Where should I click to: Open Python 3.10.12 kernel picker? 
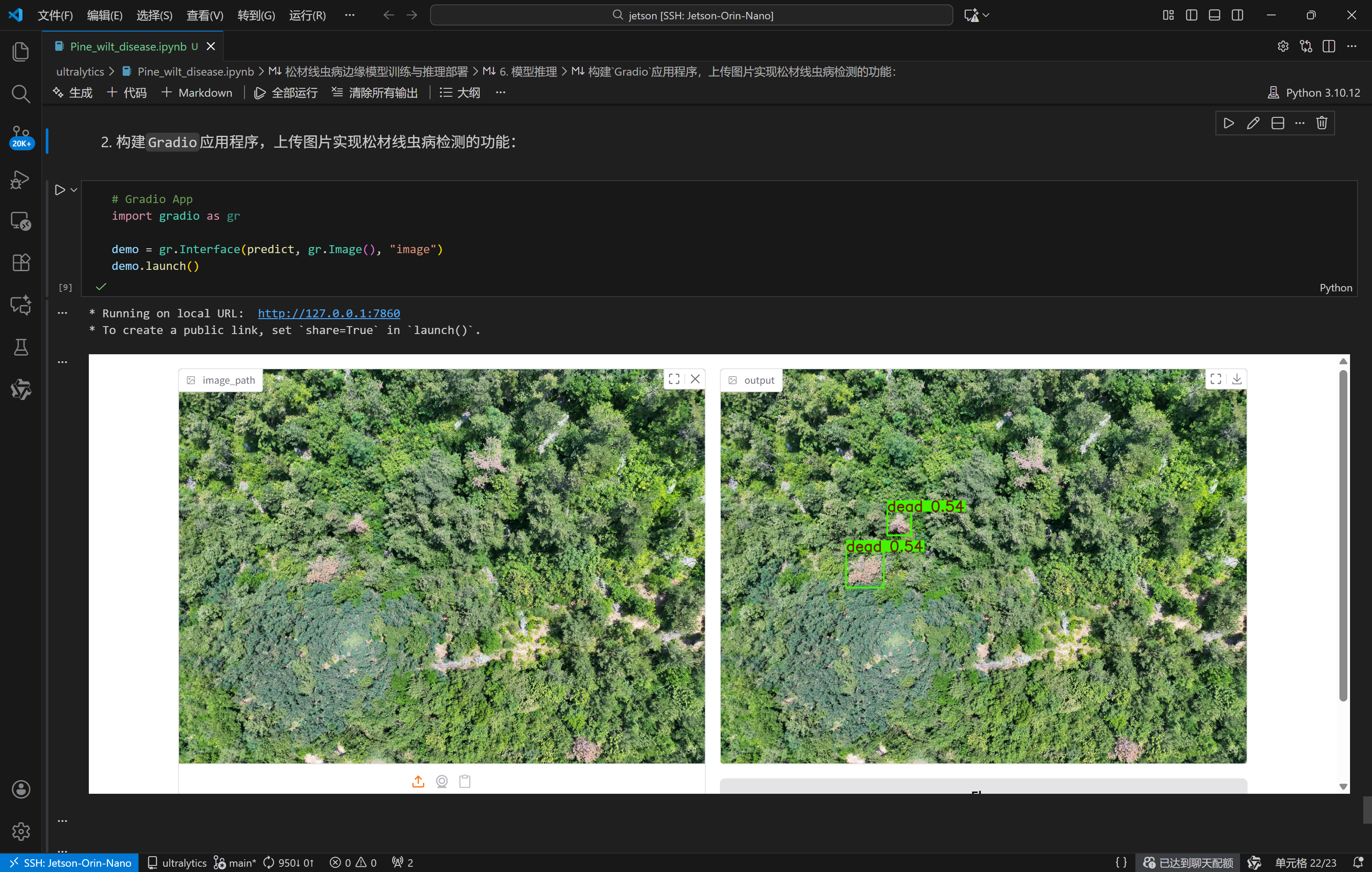pyautogui.click(x=1314, y=93)
